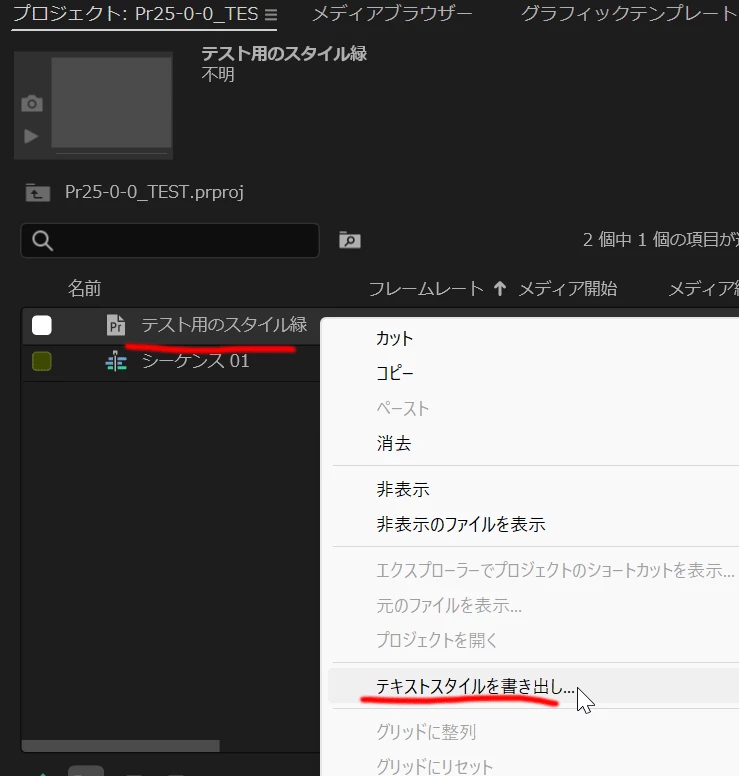Click the folder-up icon beside Pr25-0-0_TEST.prproj
Viewport: 739px width, 776px height.
[38, 192]
